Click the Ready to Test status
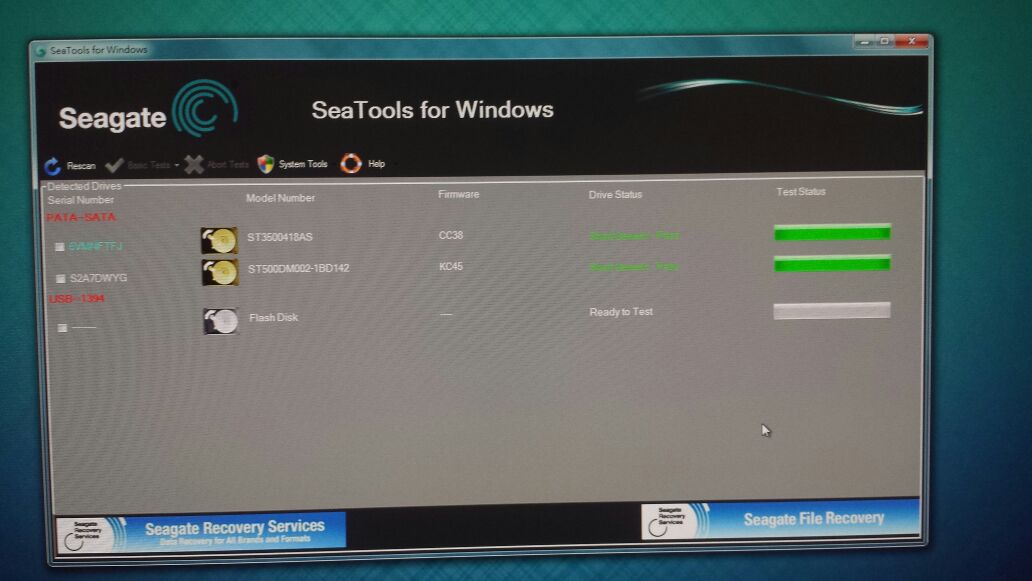The width and height of the screenshot is (1032, 581). click(x=621, y=312)
